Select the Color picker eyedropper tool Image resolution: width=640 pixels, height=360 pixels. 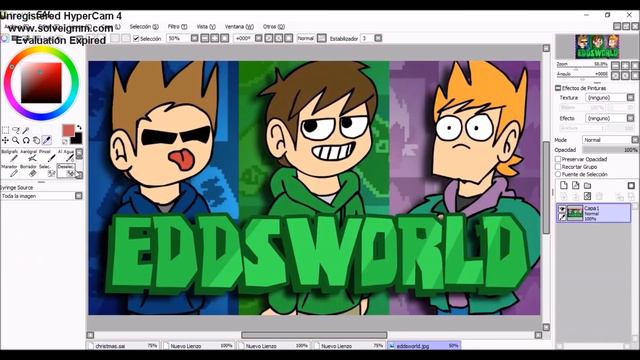click(x=47, y=141)
